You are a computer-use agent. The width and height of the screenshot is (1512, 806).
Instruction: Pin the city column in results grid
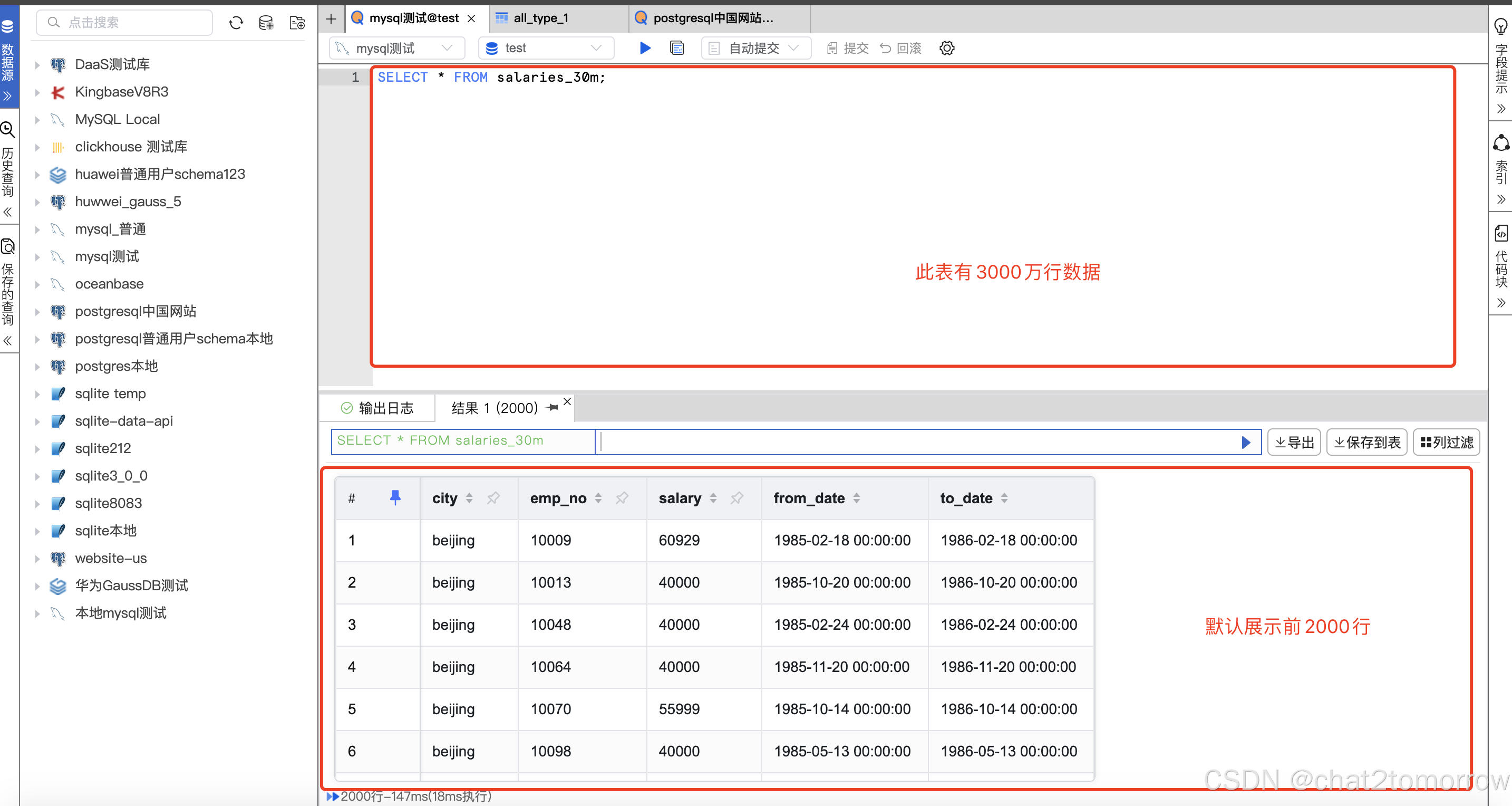coord(493,498)
